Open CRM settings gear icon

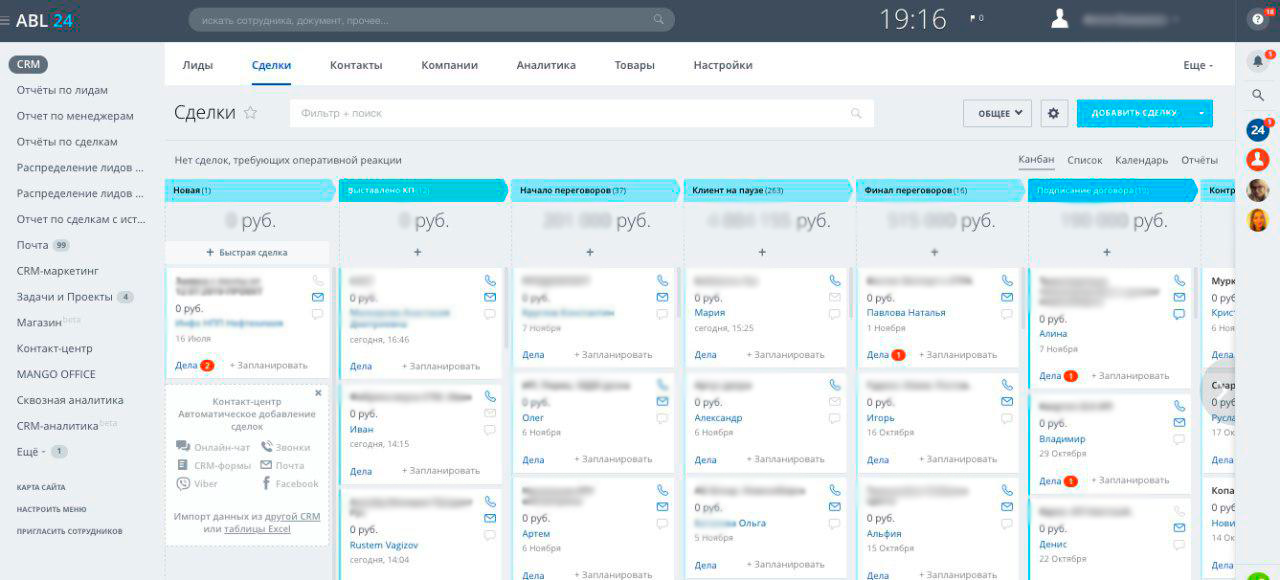[x=1053, y=113]
